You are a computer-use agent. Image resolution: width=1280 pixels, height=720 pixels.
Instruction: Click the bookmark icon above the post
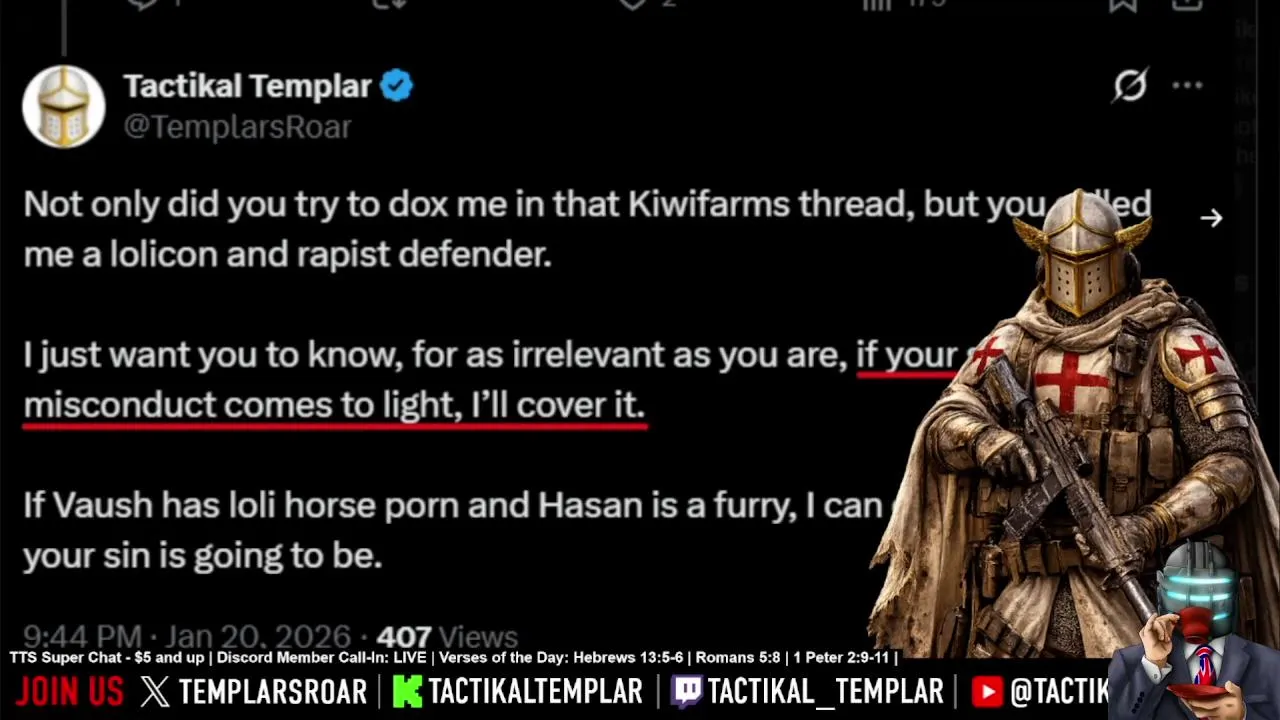pos(1122,5)
